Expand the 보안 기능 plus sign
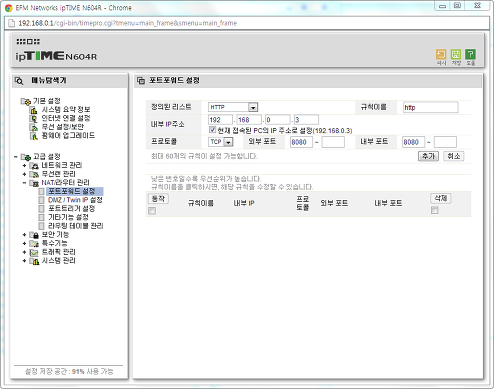 [24, 235]
